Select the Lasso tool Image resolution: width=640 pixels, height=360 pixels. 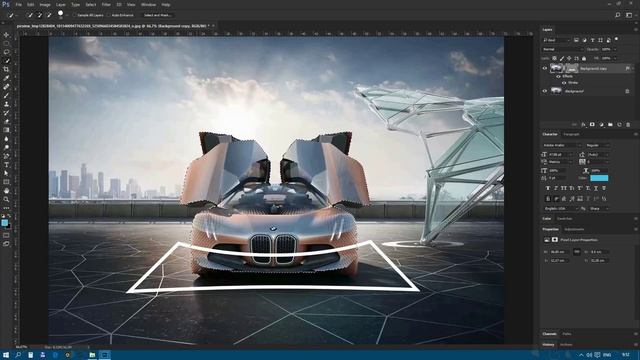[x=6, y=52]
